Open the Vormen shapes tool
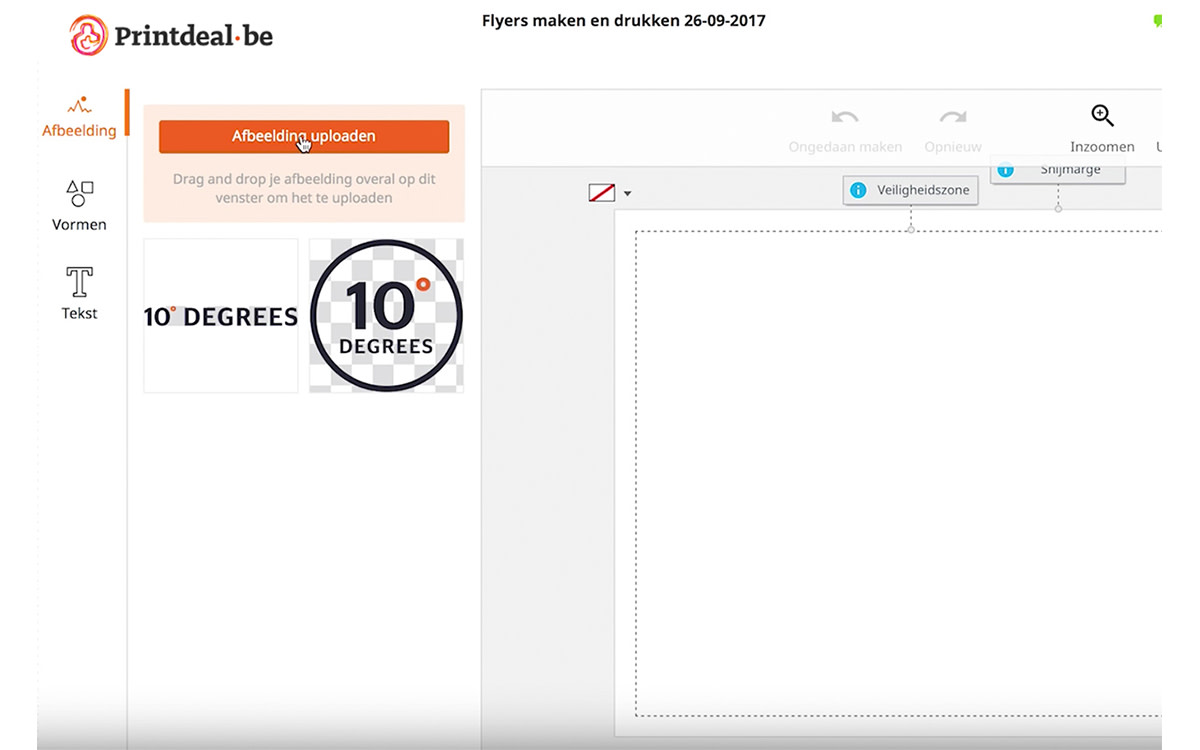 pos(79,193)
